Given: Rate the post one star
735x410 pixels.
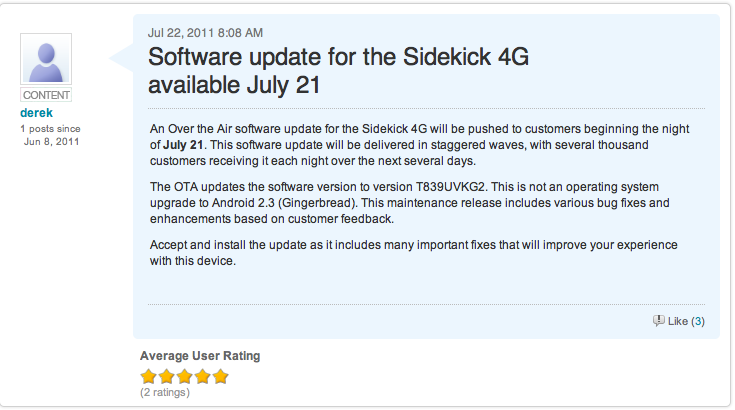Looking at the screenshot, I should click(149, 377).
